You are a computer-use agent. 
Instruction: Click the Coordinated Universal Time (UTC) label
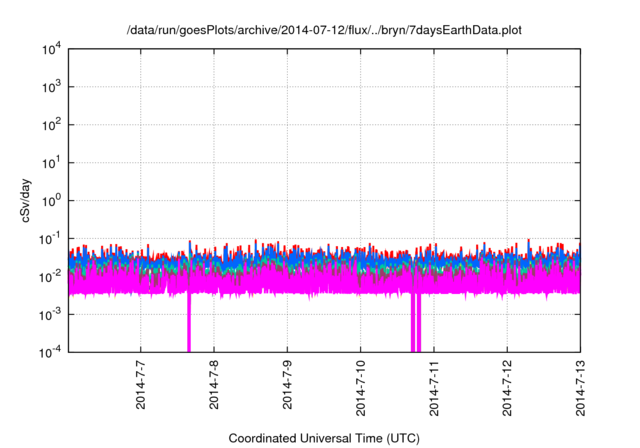click(324, 438)
